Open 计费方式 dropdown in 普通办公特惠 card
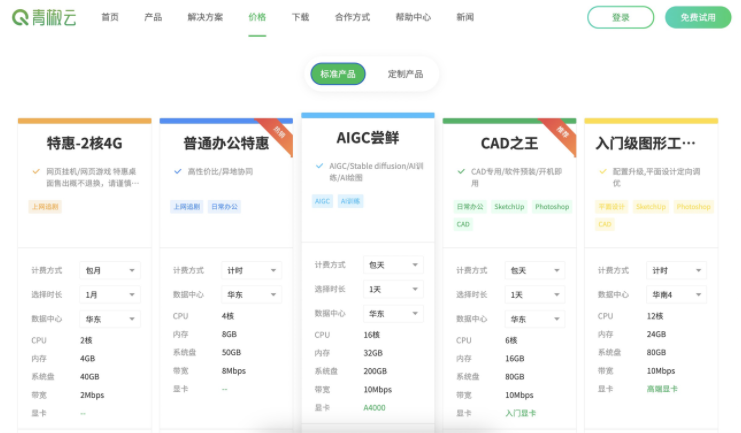This screenshot has height=433, width=741. pyautogui.click(x=251, y=270)
